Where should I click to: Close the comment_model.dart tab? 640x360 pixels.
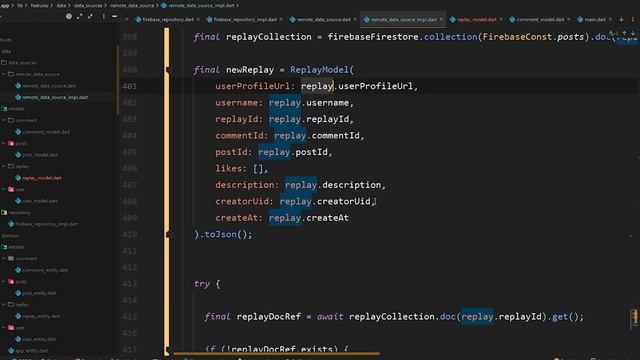click(x=569, y=20)
